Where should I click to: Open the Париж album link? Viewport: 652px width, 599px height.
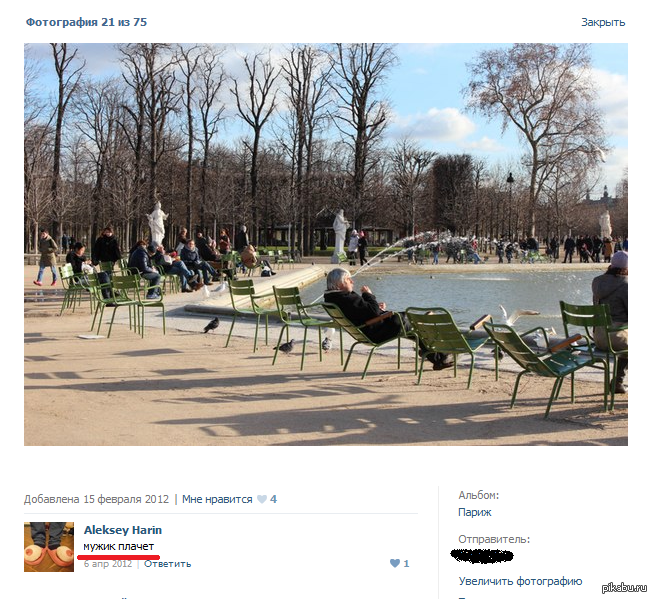474,512
